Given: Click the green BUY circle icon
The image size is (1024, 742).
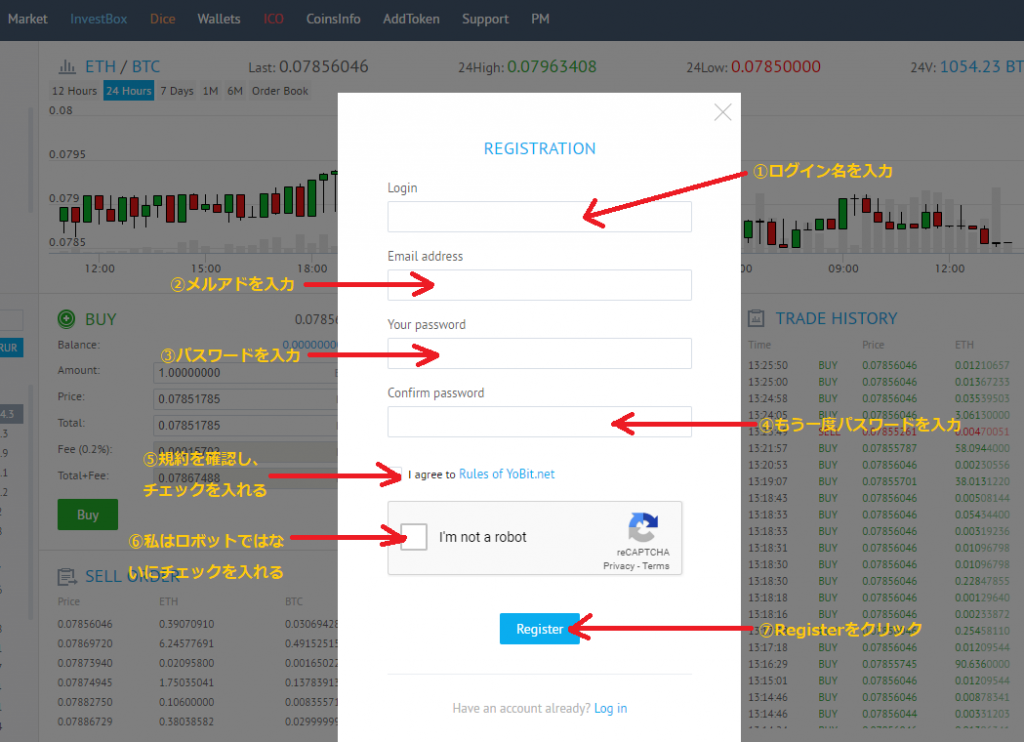Looking at the screenshot, I should pyautogui.click(x=67, y=319).
